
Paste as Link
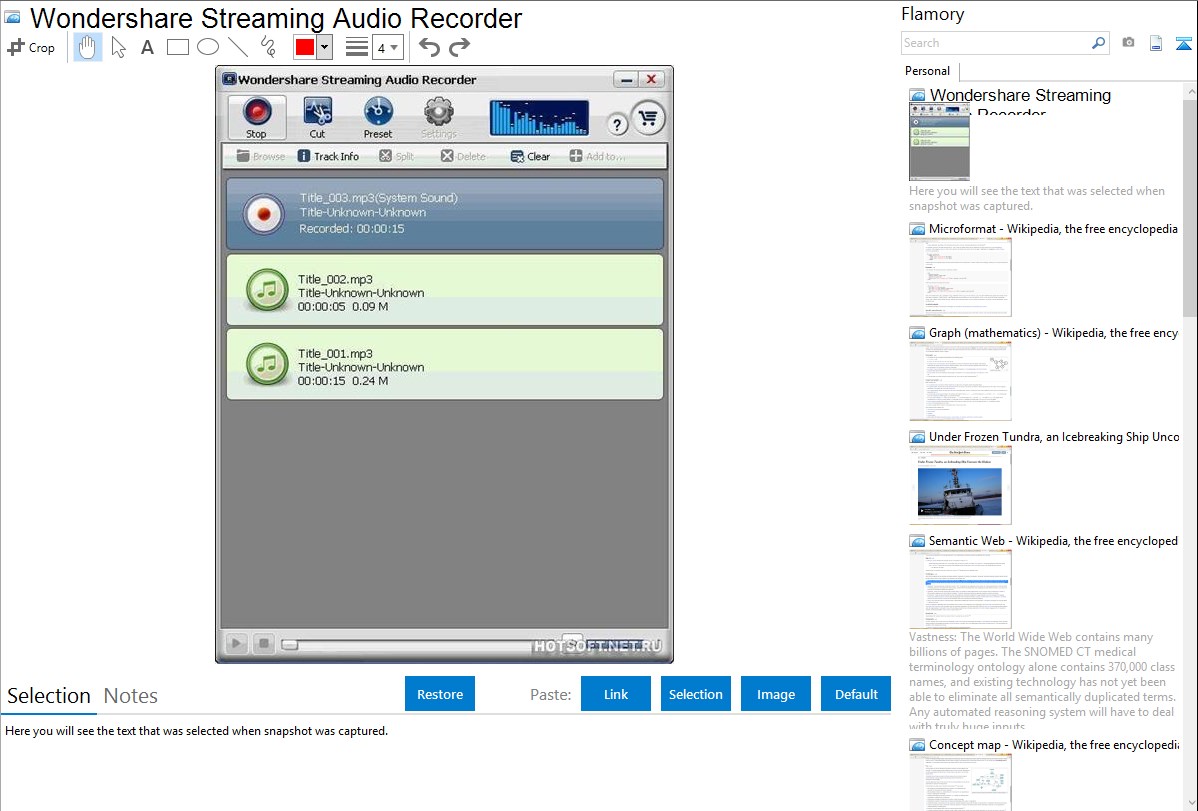pyautogui.click(x=616, y=694)
